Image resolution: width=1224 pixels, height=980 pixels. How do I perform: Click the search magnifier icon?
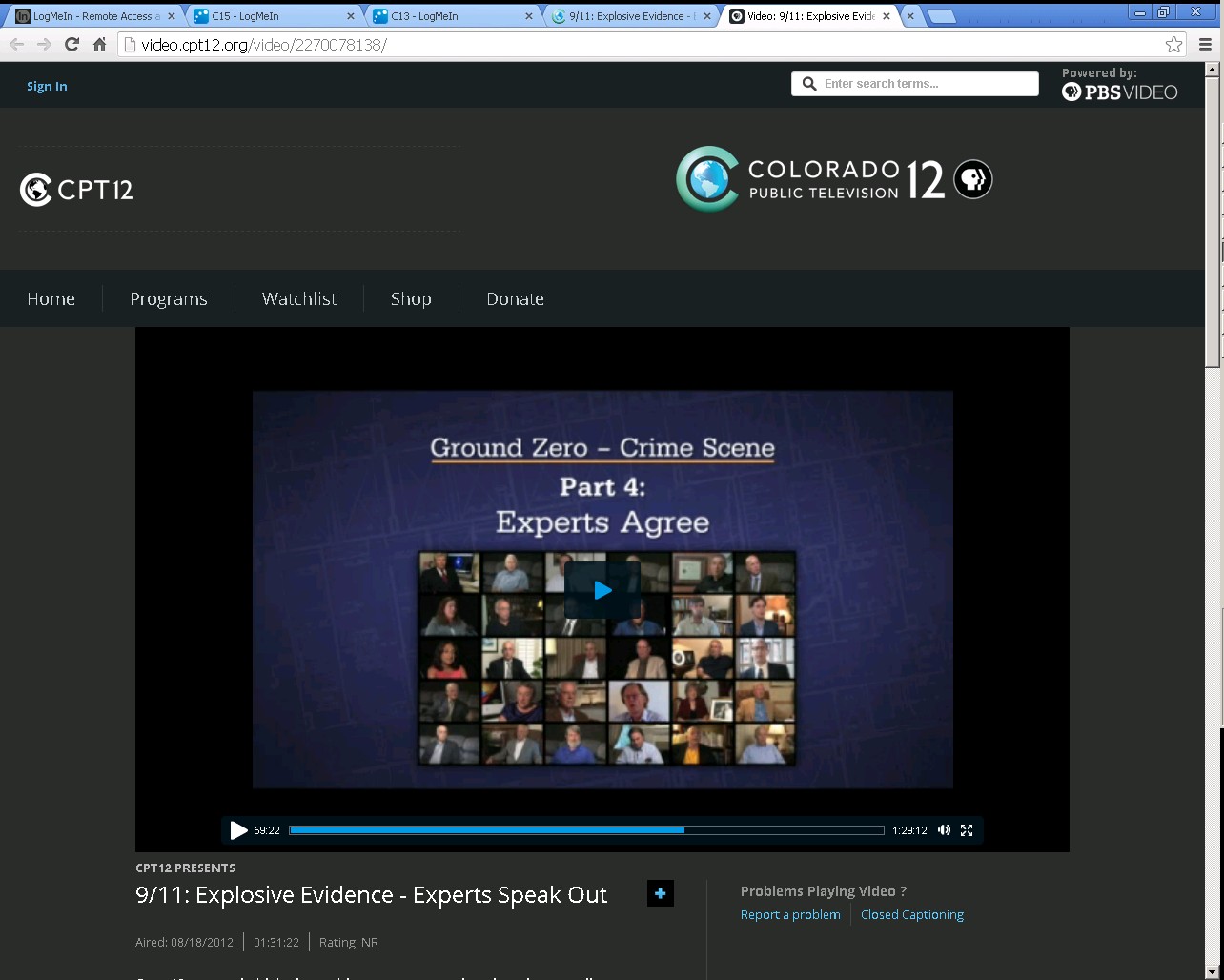point(809,84)
